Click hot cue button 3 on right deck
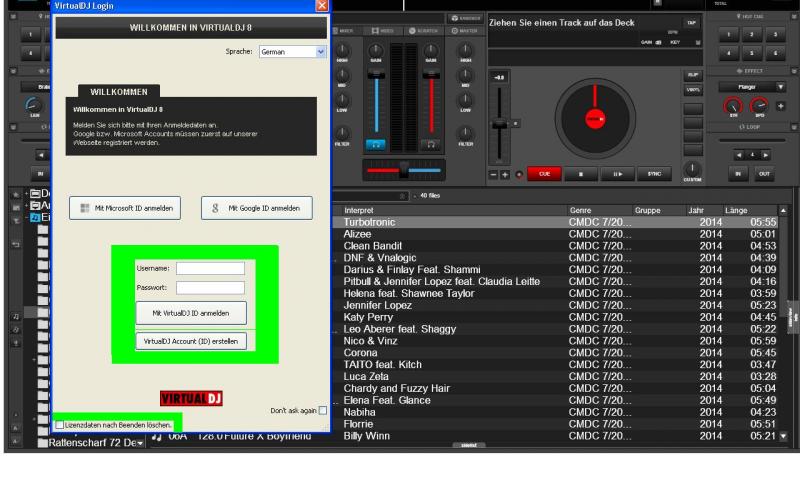This screenshot has width=800, height=500. pos(775,35)
